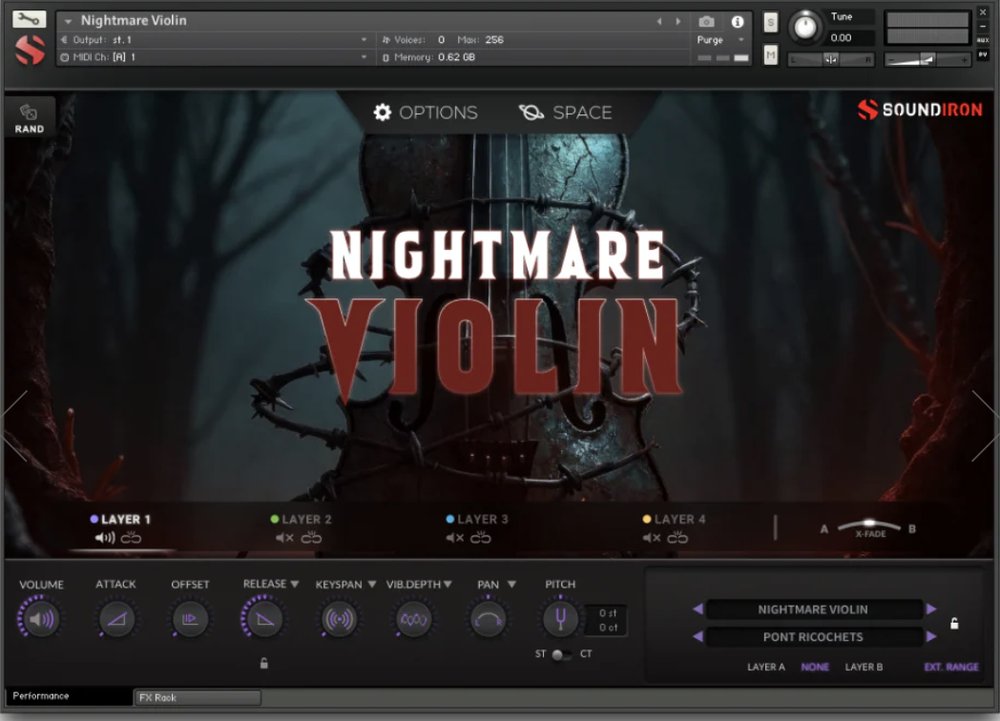The image size is (1000, 721).
Task: Click the Pitch tuning fork knob
Action: 559,620
